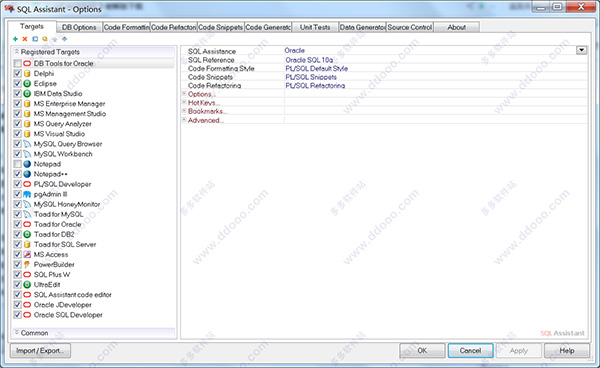Screen dimensions: 600x368
Task: Click the OK button
Action: 422,350
